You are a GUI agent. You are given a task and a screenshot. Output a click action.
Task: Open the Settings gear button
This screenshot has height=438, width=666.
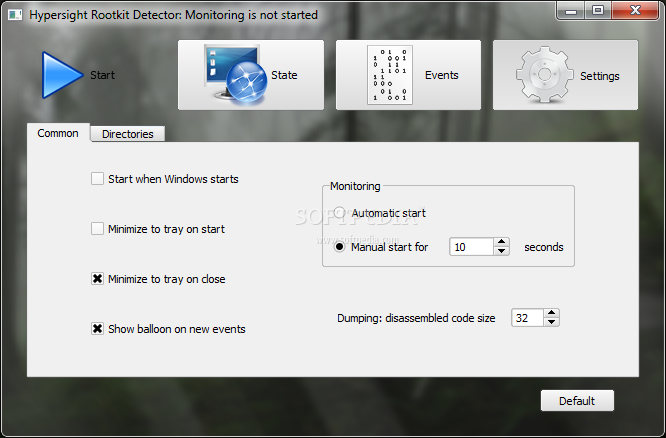coord(565,75)
